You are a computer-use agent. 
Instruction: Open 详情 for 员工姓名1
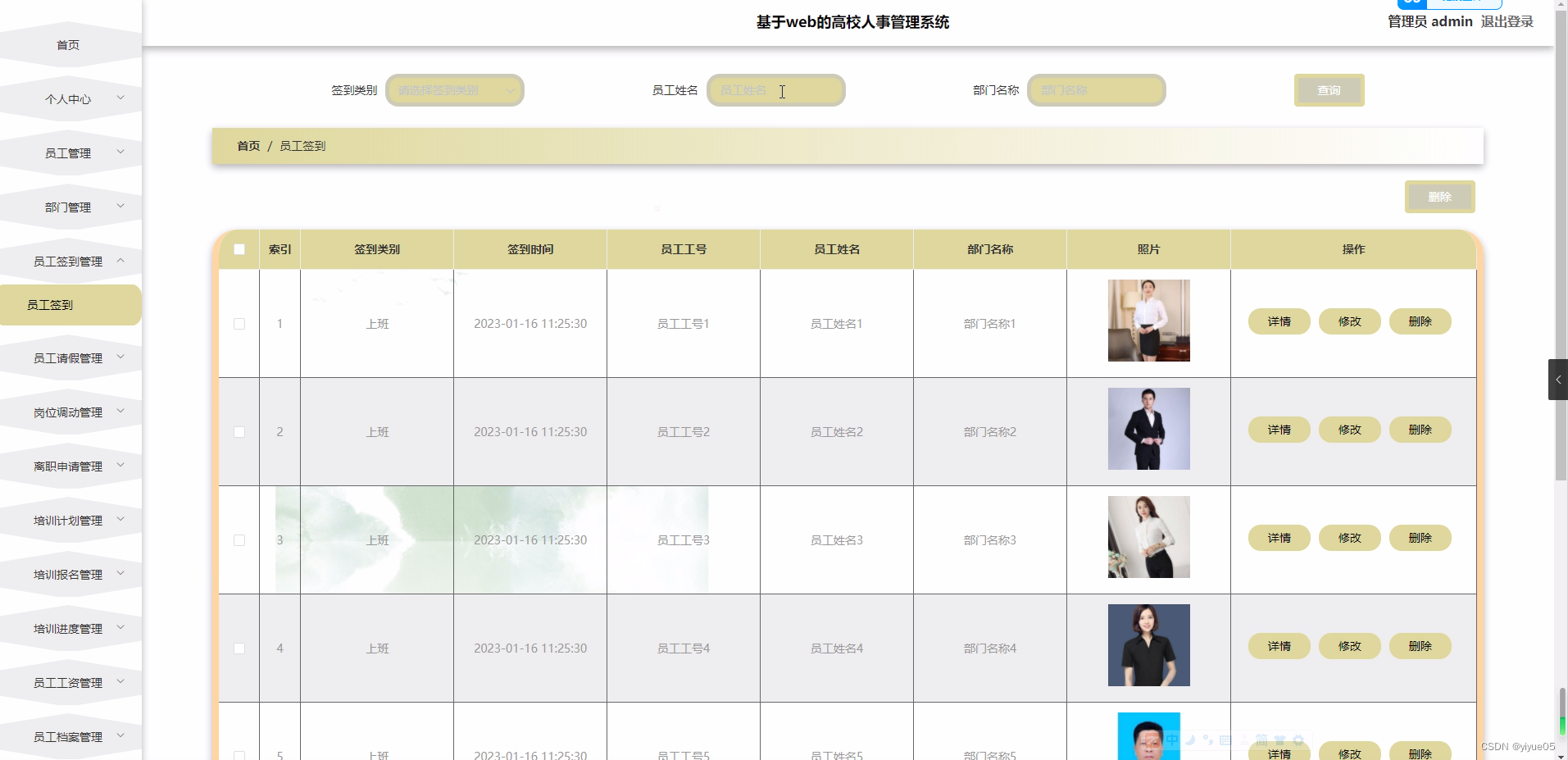pyautogui.click(x=1279, y=321)
